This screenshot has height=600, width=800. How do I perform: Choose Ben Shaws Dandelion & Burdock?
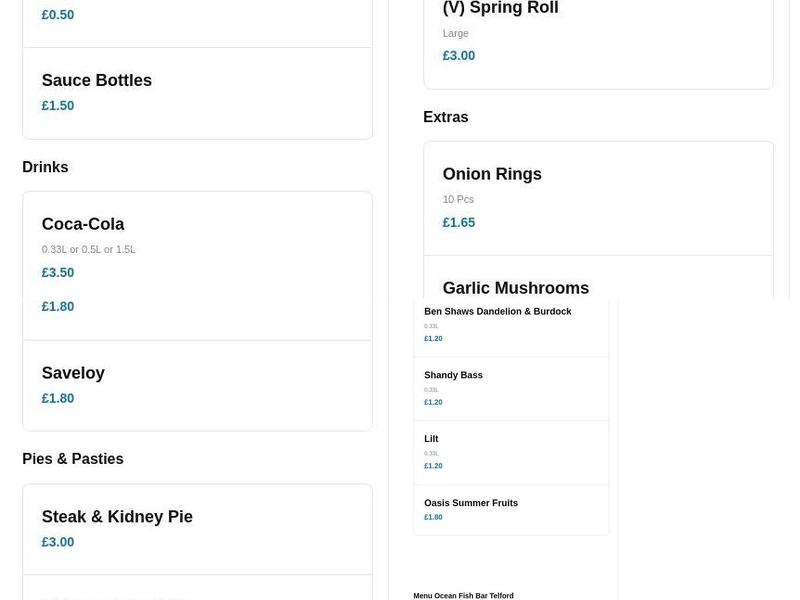(497, 312)
